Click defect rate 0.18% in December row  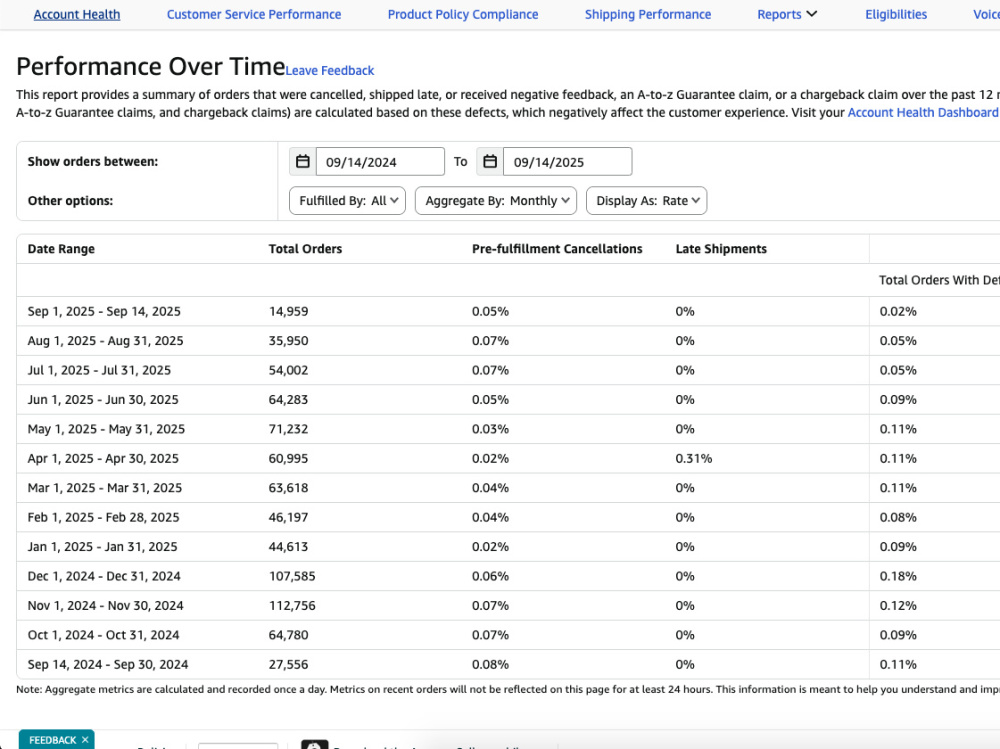click(898, 575)
